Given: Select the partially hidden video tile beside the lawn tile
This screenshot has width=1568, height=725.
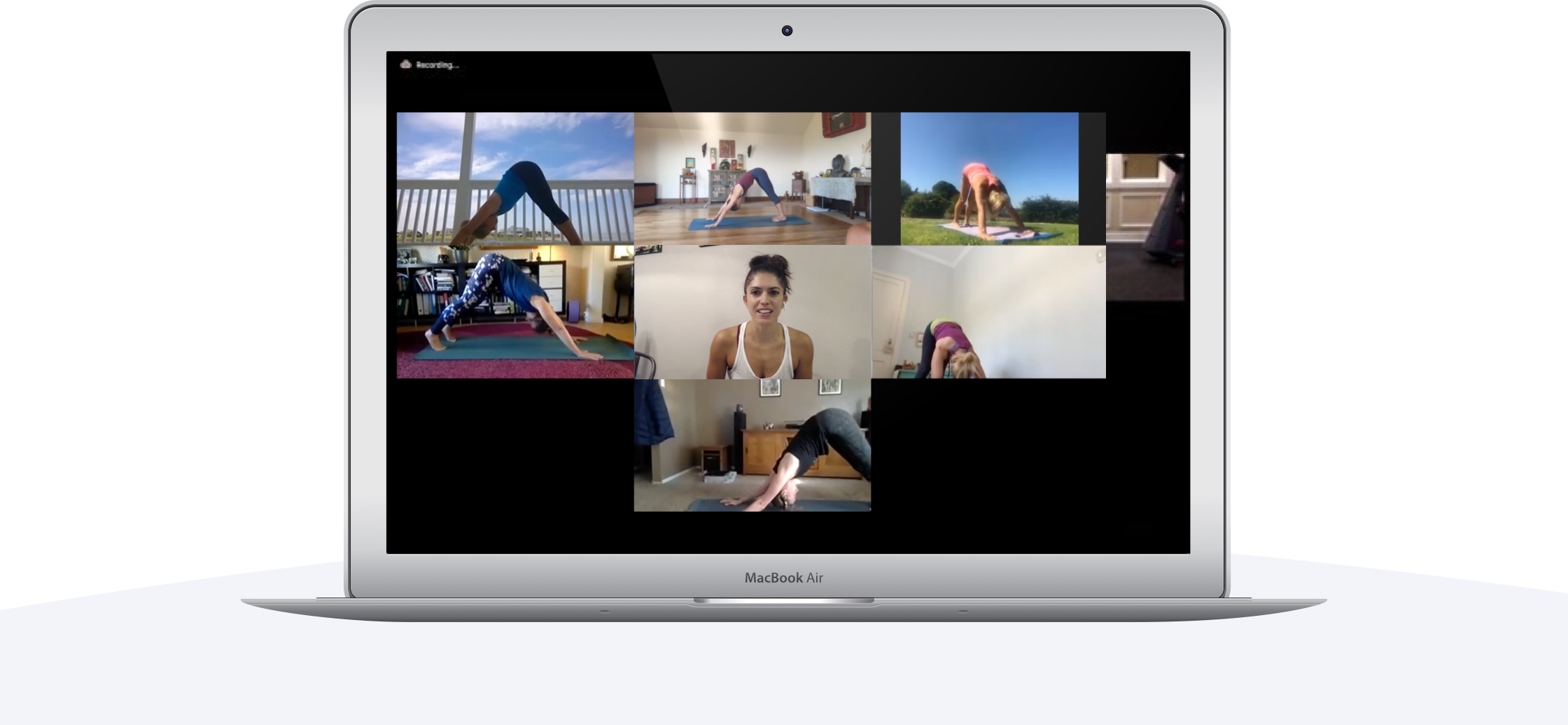Looking at the screenshot, I should pyautogui.click(x=1145, y=227).
